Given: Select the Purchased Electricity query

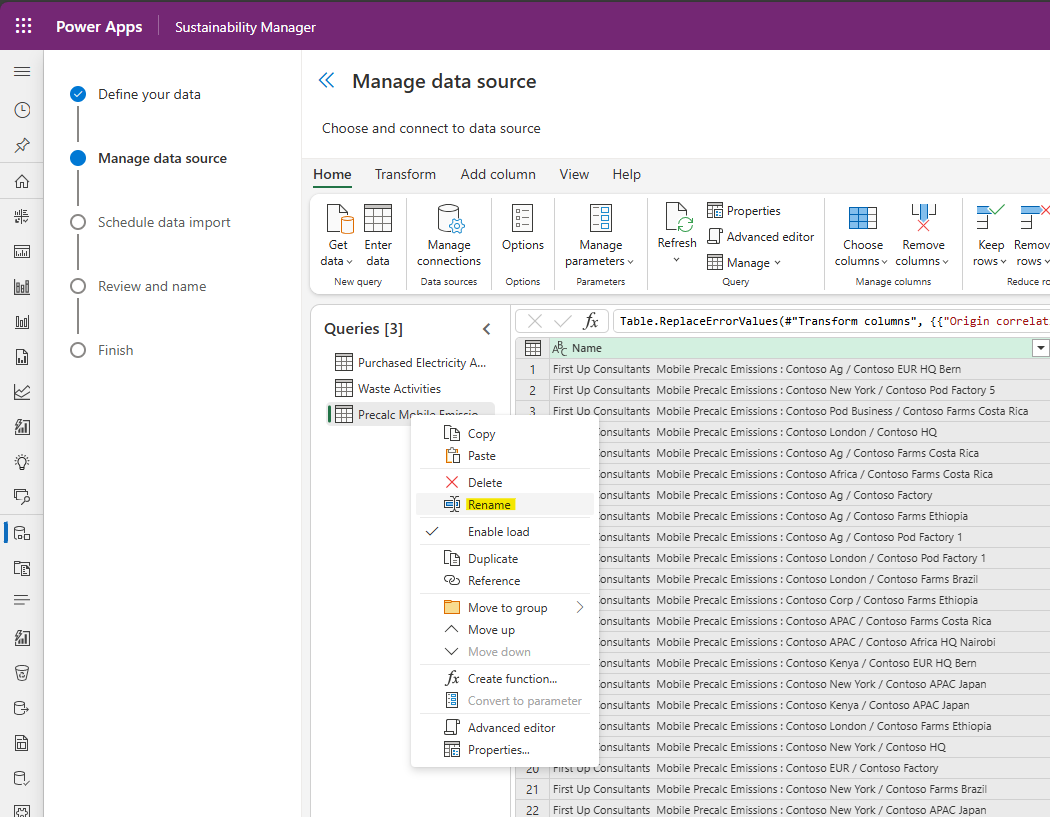Looking at the screenshot, I should pyautogui.click(x=411, y=362).
